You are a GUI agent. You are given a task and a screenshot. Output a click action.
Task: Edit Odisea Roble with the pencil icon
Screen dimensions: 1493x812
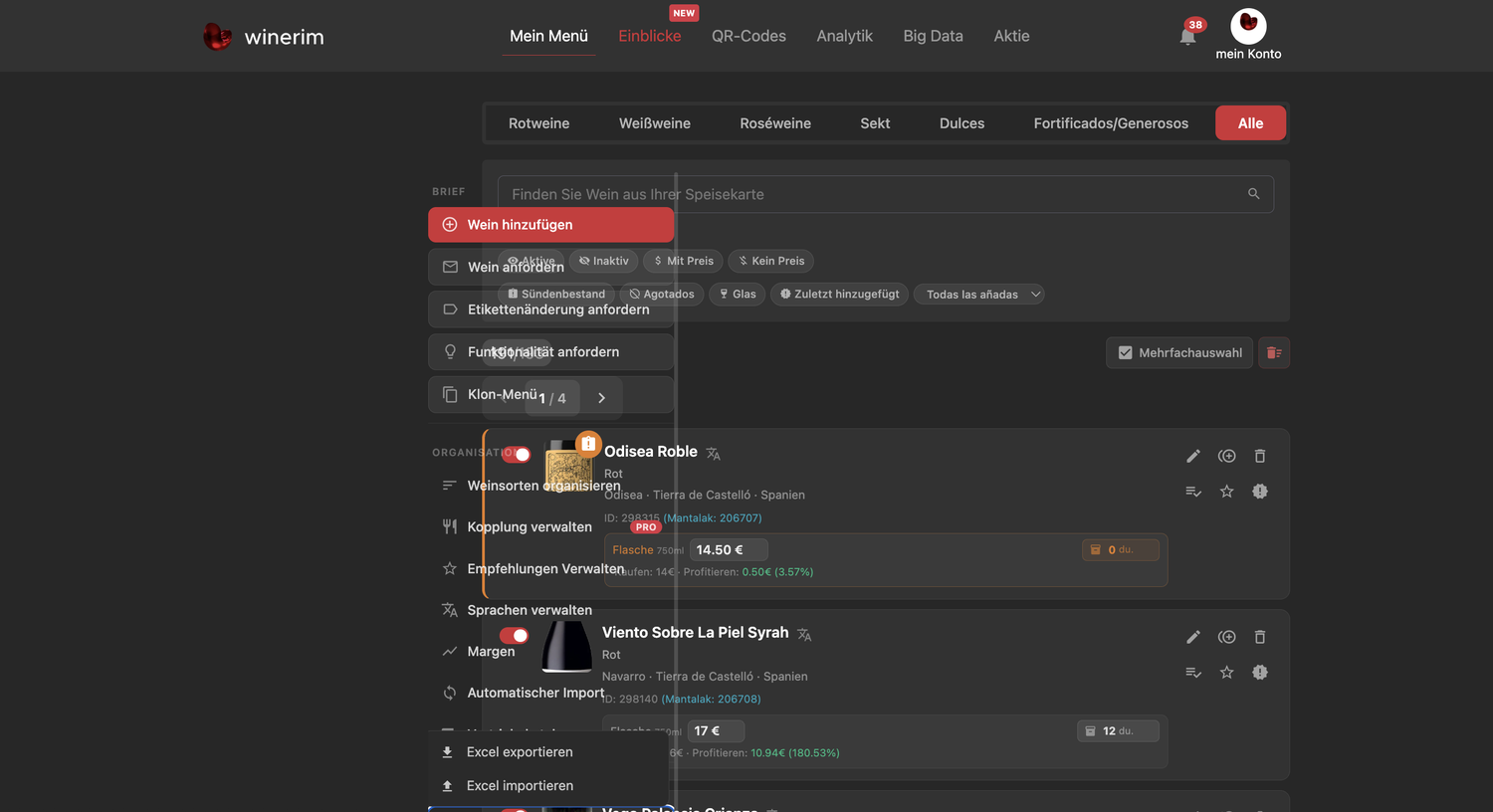pos(1193,456)
